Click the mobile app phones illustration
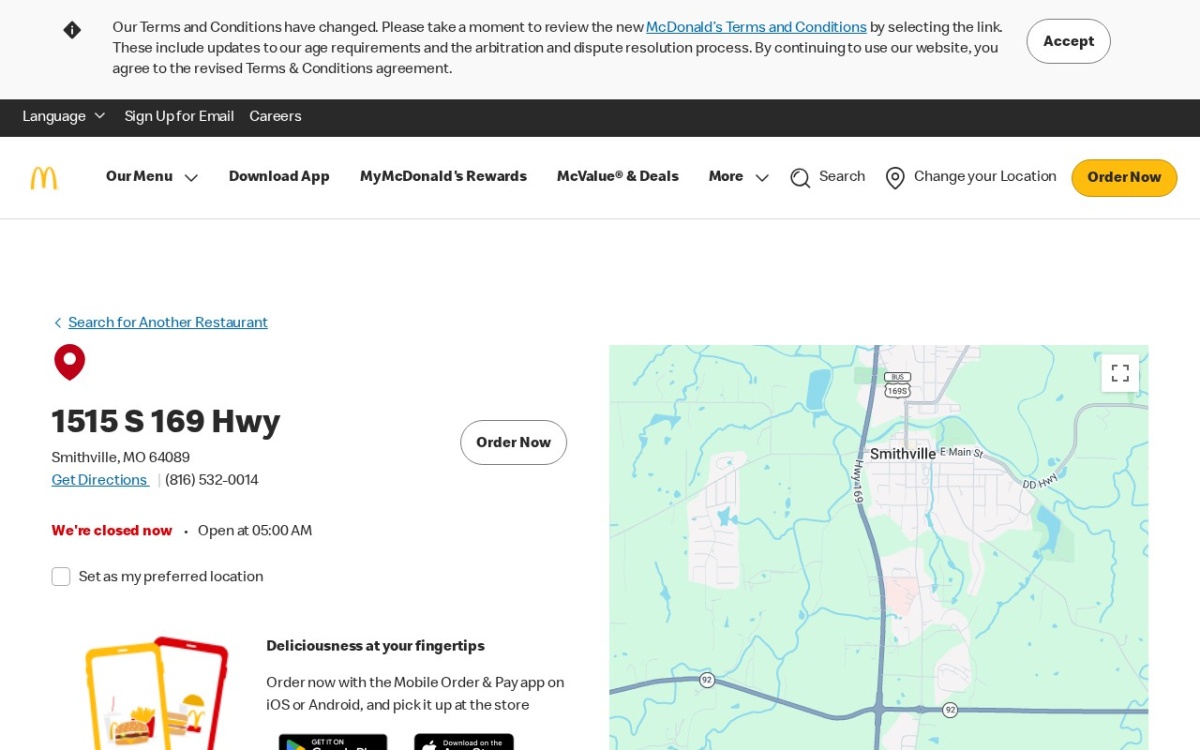 [158, 694]
